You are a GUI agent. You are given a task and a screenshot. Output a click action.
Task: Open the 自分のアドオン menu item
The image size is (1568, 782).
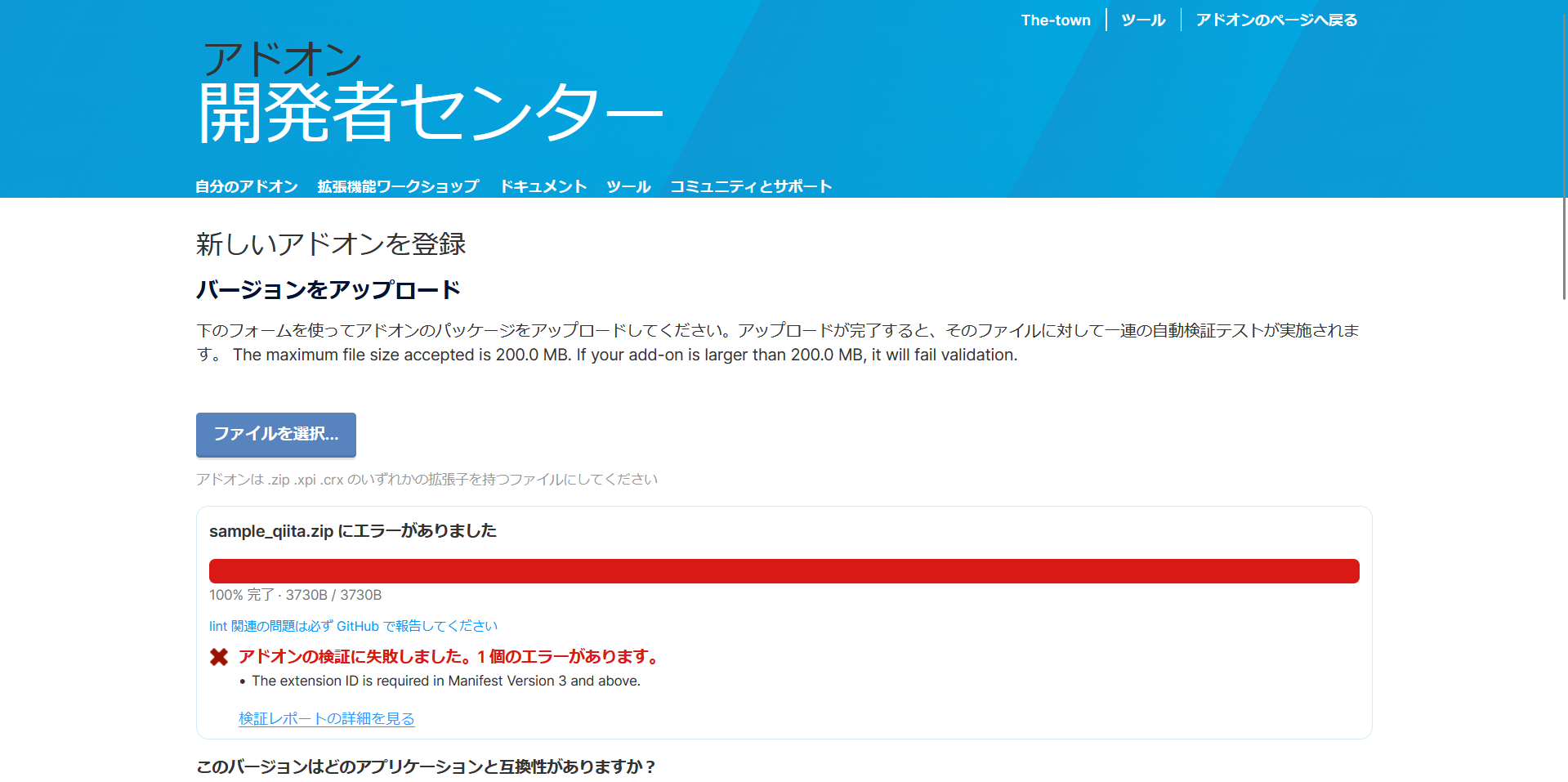click(245, 185)
